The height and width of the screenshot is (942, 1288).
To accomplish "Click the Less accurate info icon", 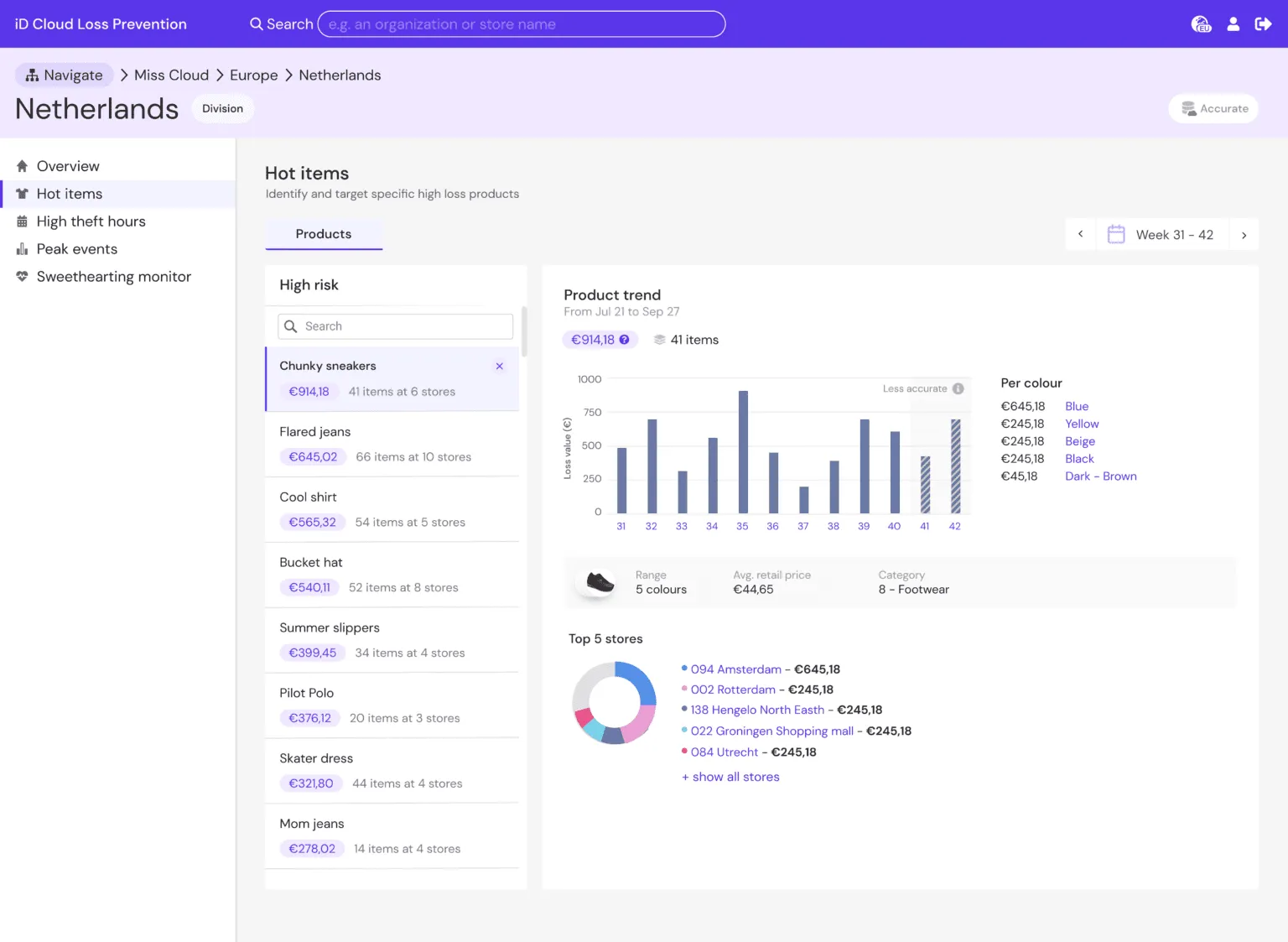I will tap(958, 388).
